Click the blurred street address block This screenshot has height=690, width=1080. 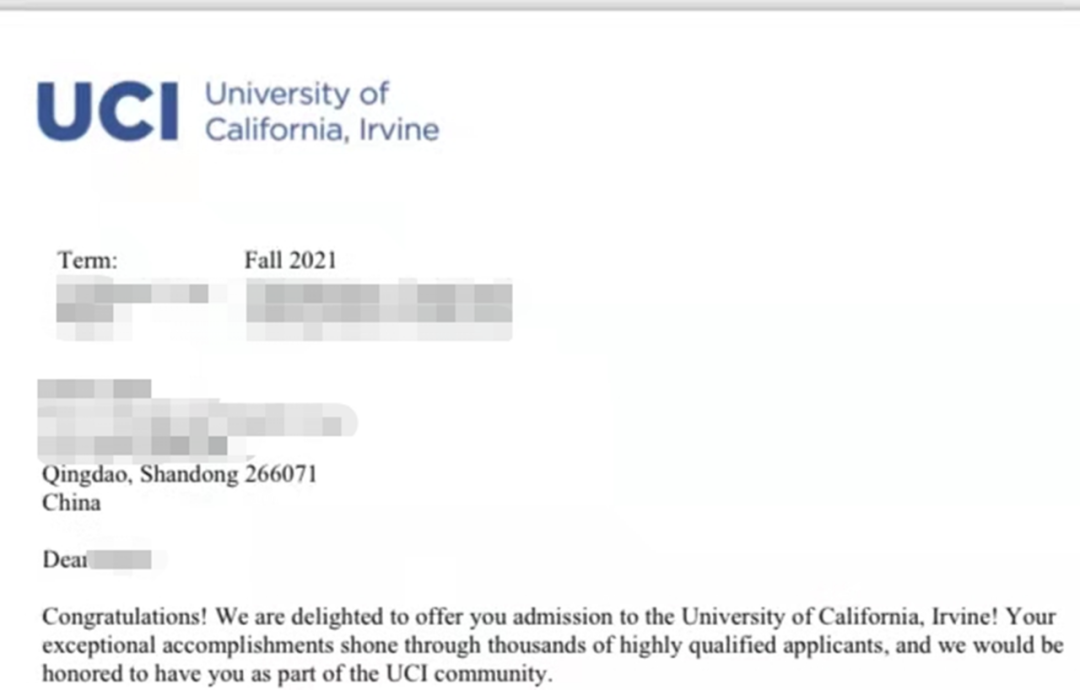tap(196, 430)
